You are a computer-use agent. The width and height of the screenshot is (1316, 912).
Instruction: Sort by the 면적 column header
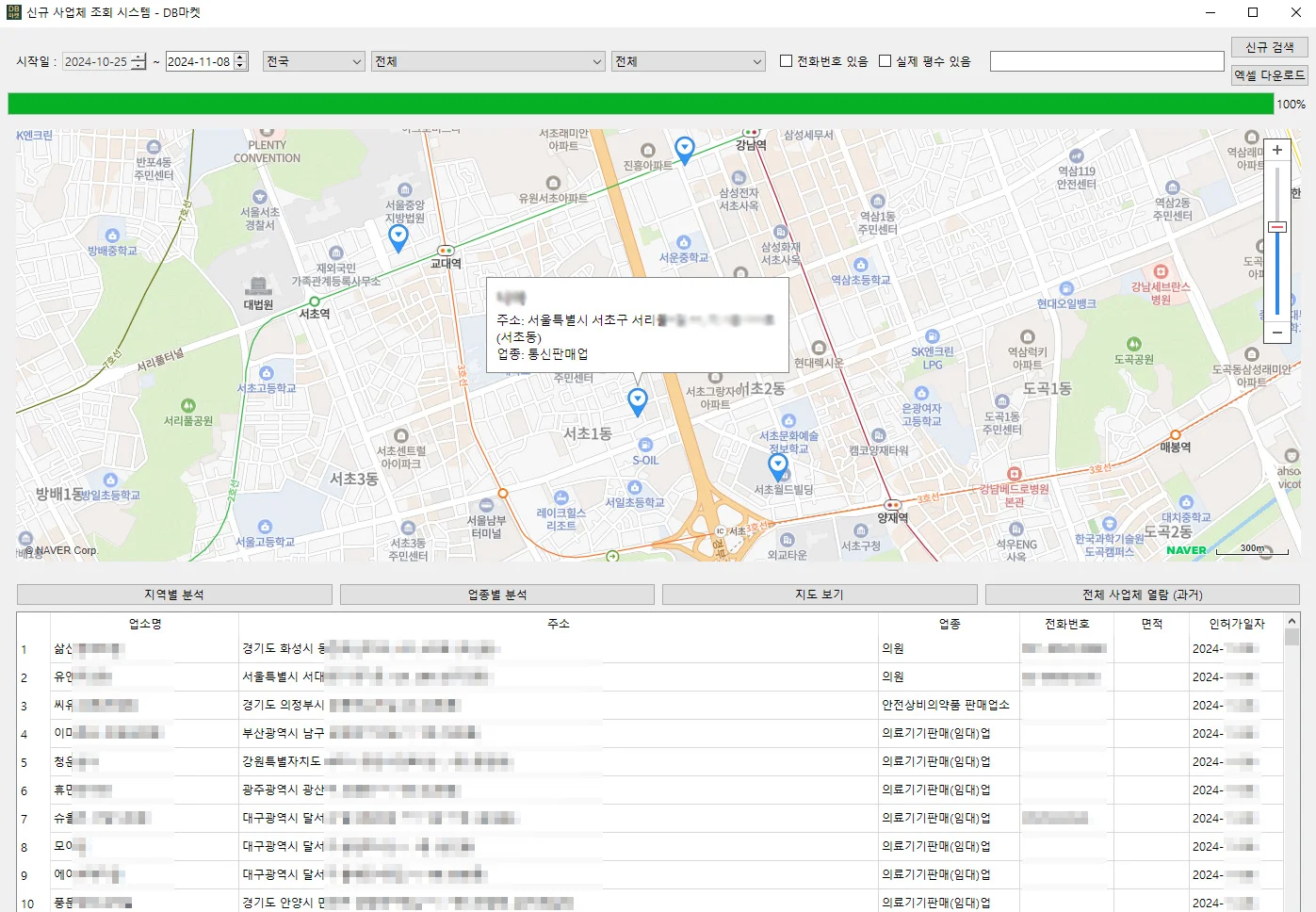(x=1152, y=624)
